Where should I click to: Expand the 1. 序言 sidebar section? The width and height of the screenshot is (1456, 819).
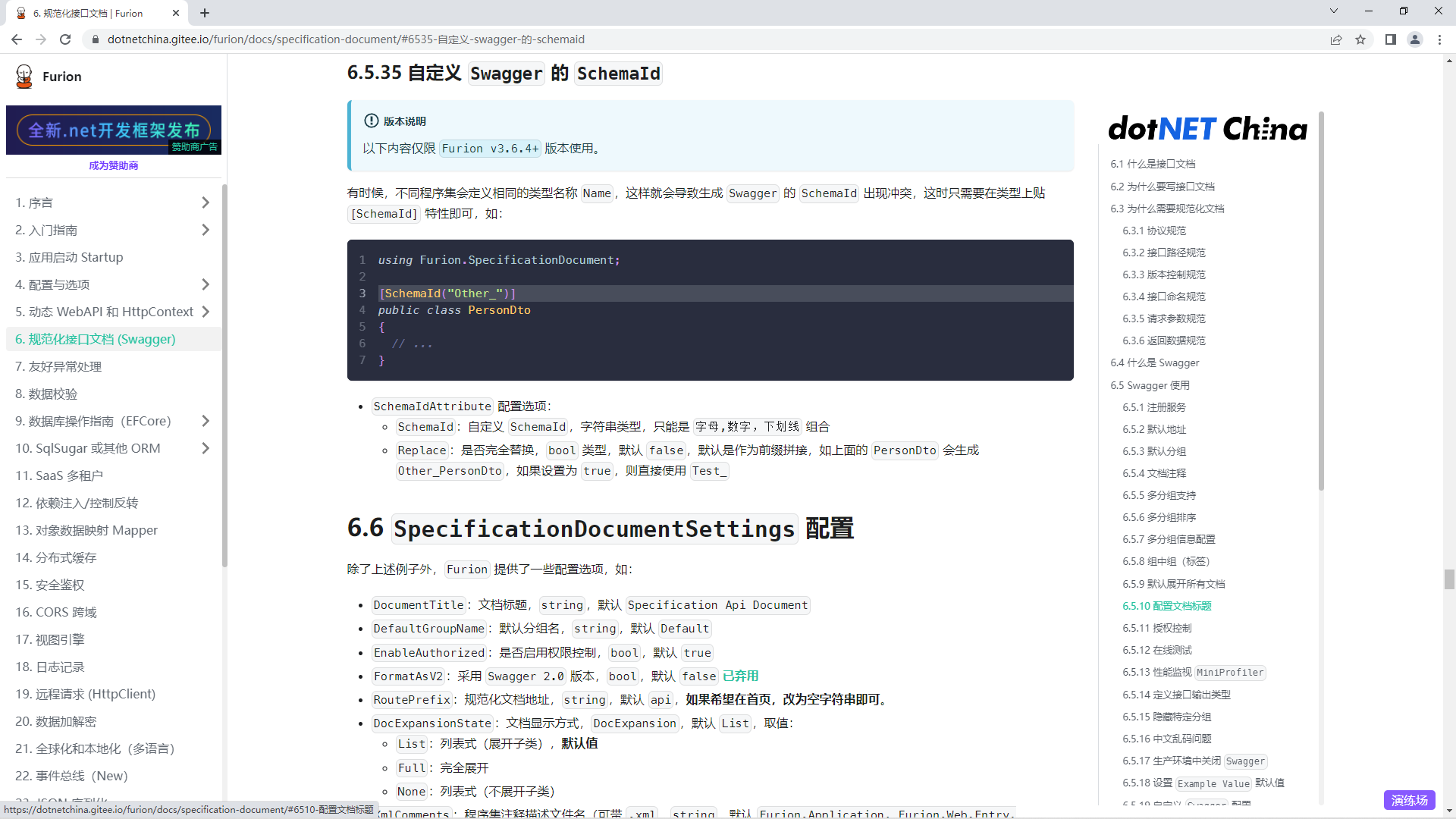(206, 202)
